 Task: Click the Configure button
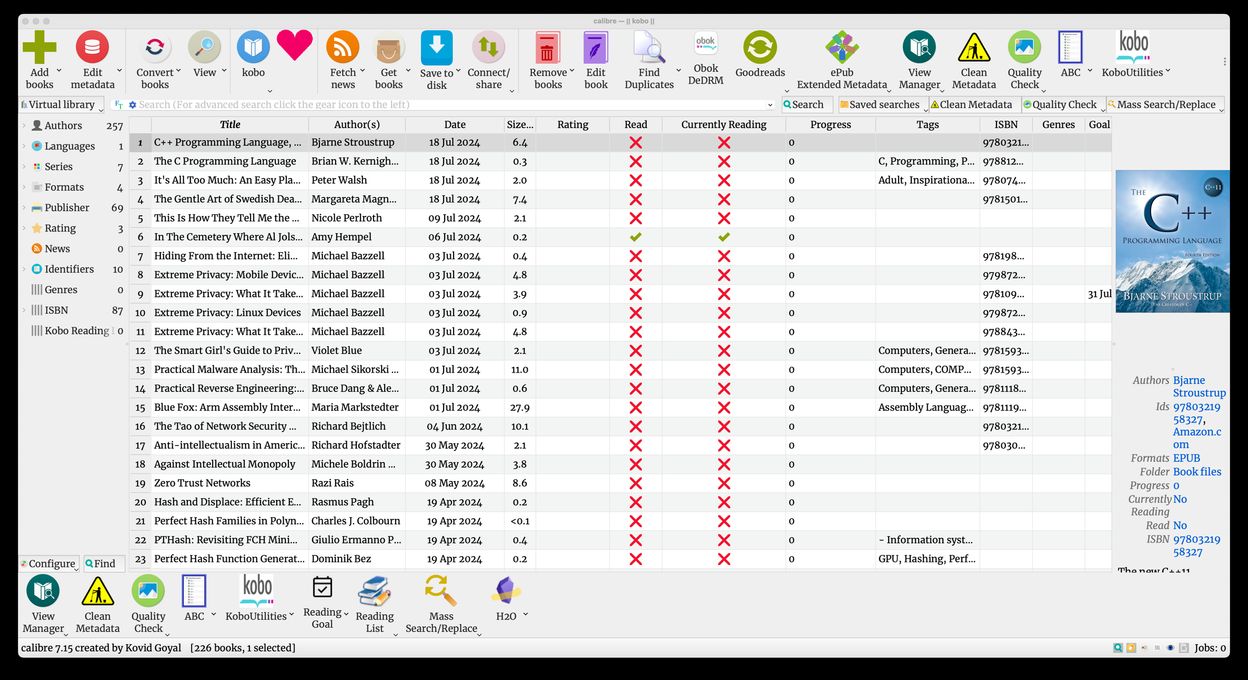click(x=48, y=564)
